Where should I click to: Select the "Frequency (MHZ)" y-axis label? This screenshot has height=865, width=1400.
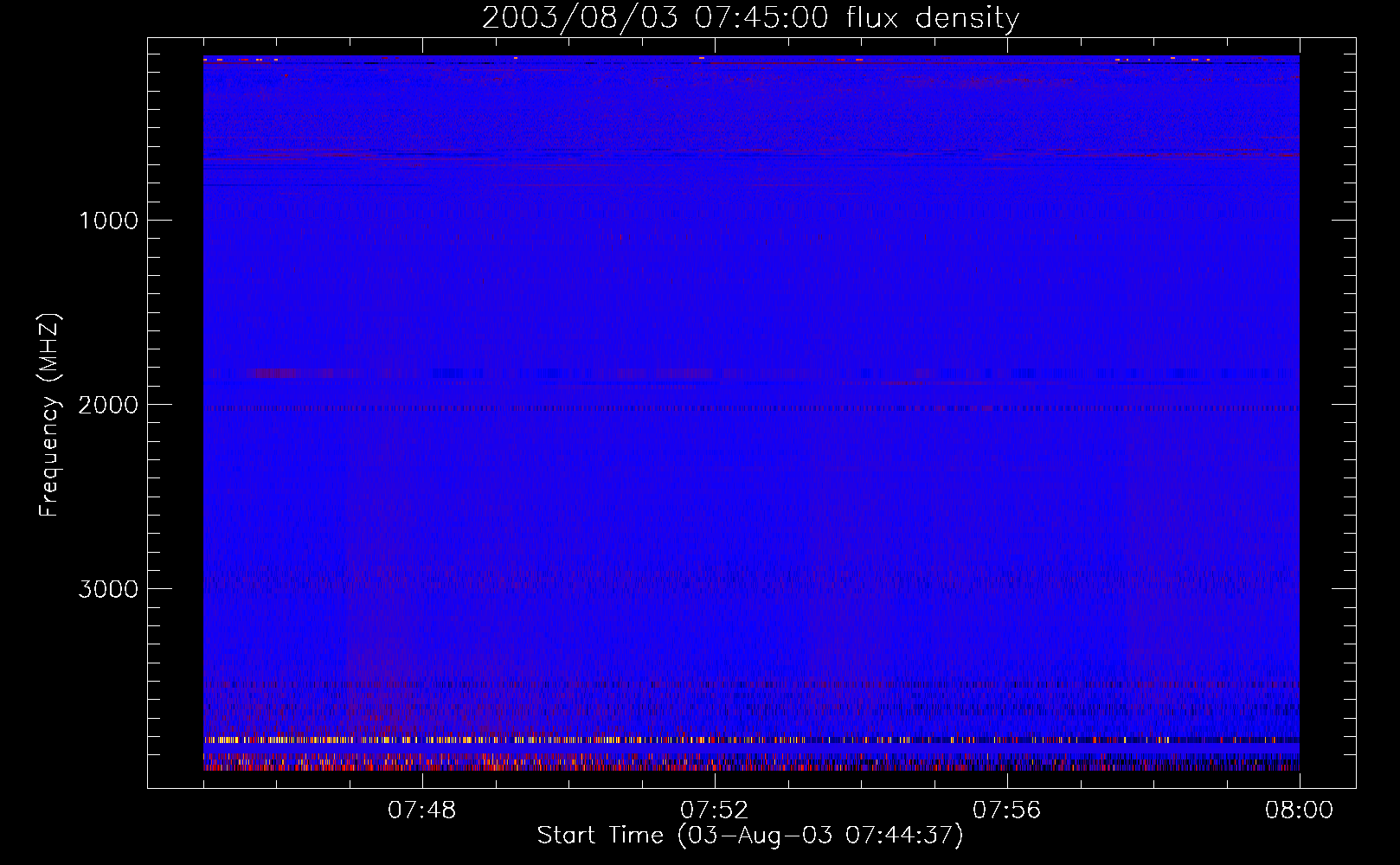pyautogui.click(x=50, y=415)
